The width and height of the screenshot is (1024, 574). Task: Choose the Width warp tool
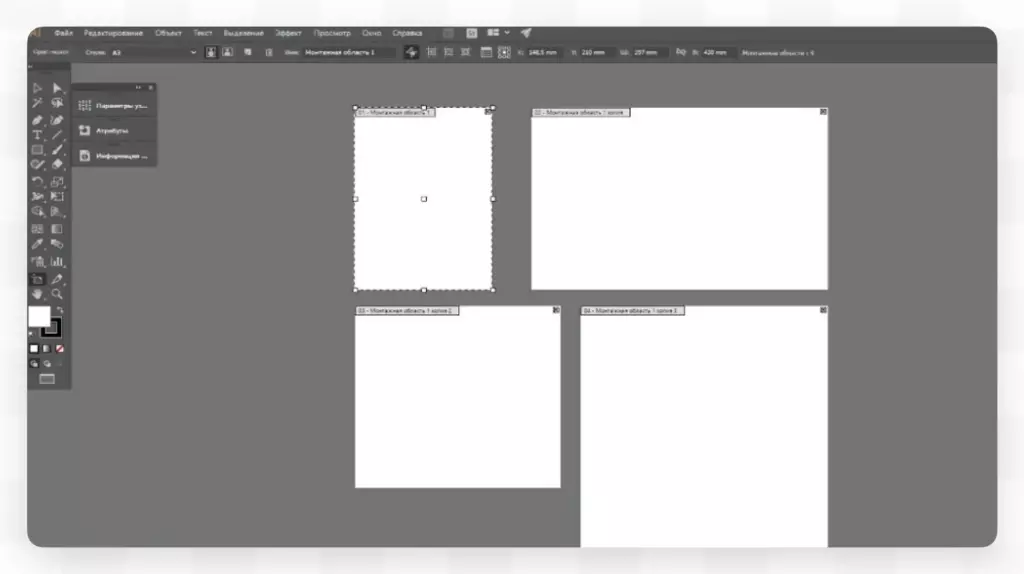37,197
